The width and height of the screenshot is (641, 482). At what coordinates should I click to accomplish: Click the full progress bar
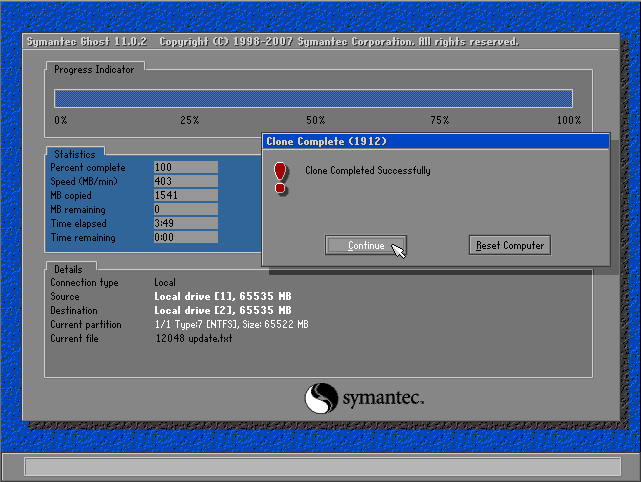pyautogui.click(x=313, y=99)
